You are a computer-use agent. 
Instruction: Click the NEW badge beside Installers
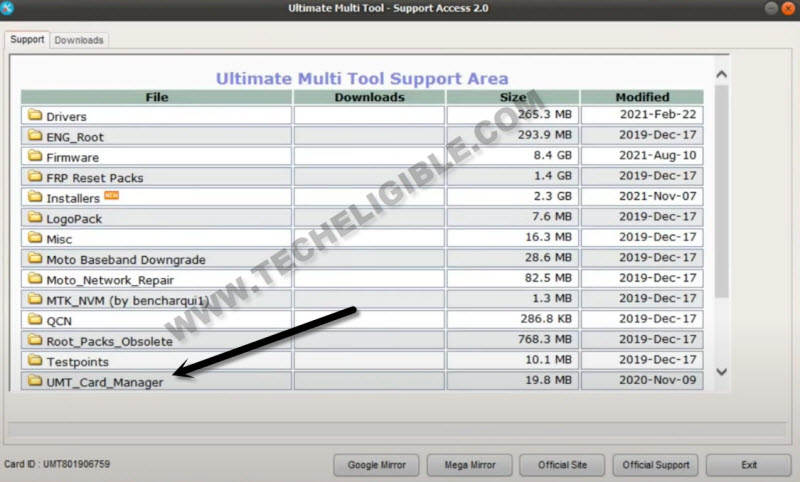tap(111, 195)
